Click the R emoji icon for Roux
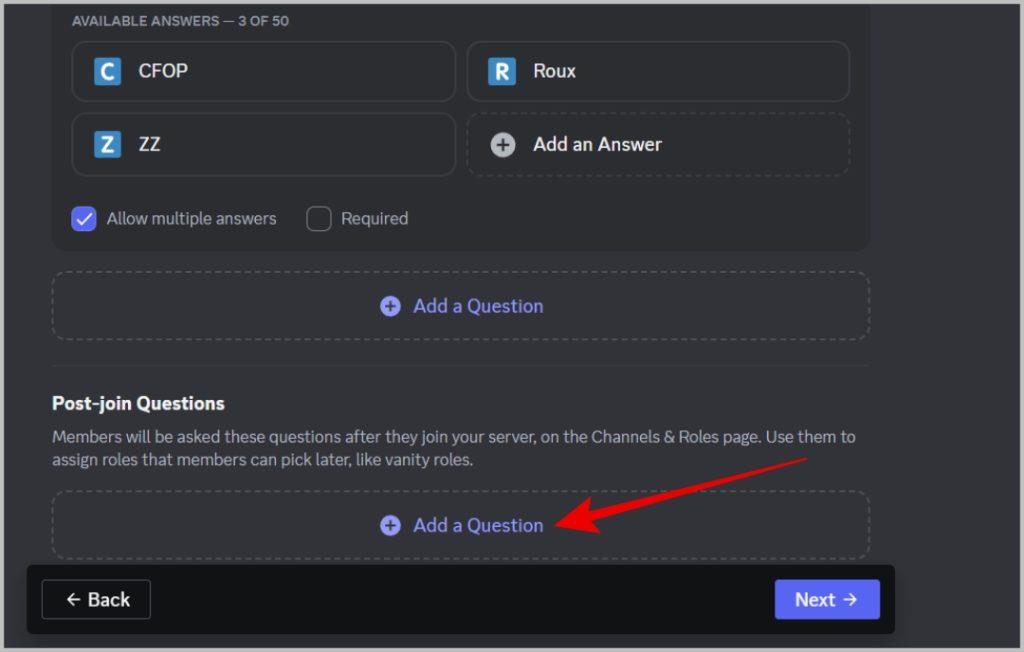Viewport: 1024px width, 652px height. pos(502,71)
